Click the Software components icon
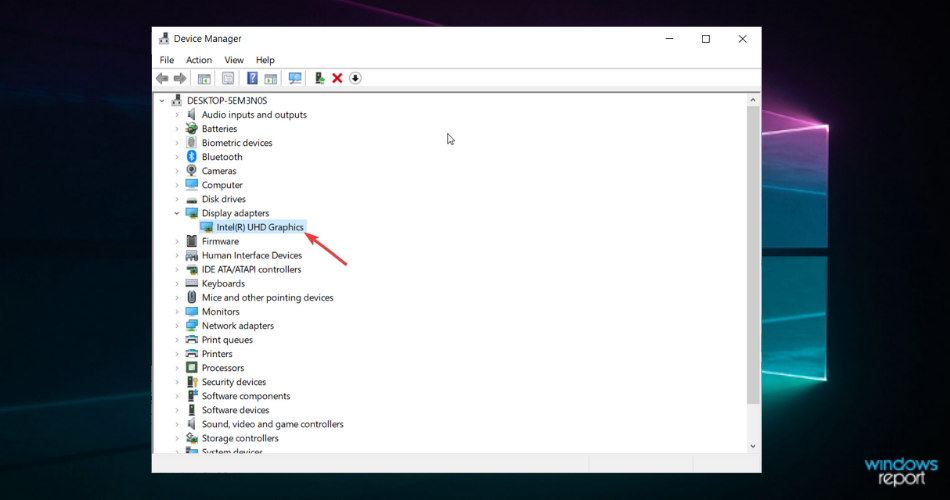 pos(191,396)
